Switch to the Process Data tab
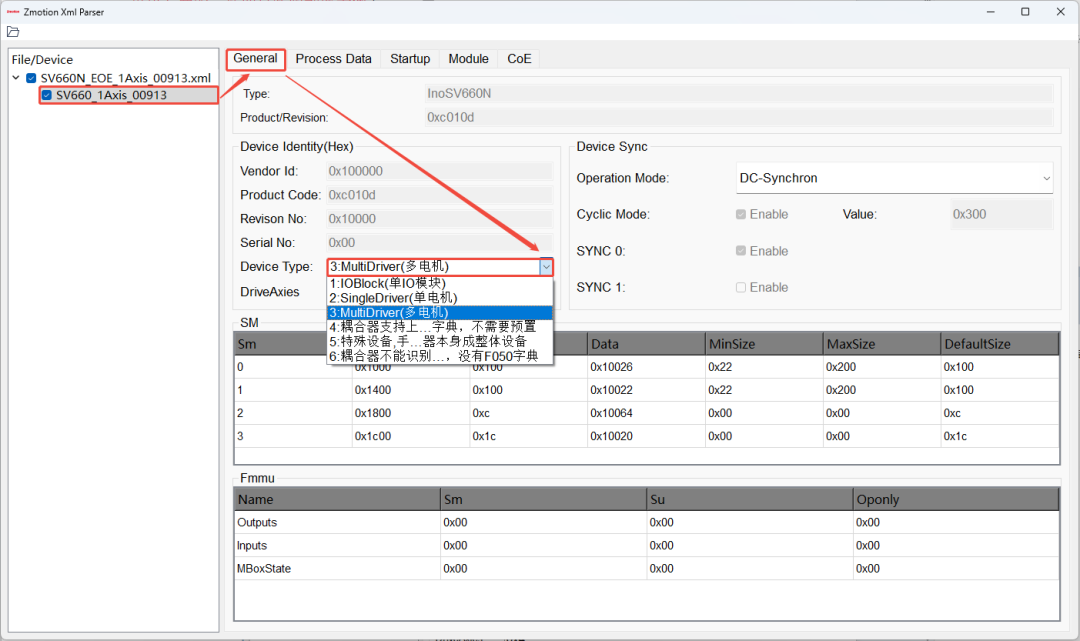This screenshot has width=1080, height=641. [x=333, y=59]
